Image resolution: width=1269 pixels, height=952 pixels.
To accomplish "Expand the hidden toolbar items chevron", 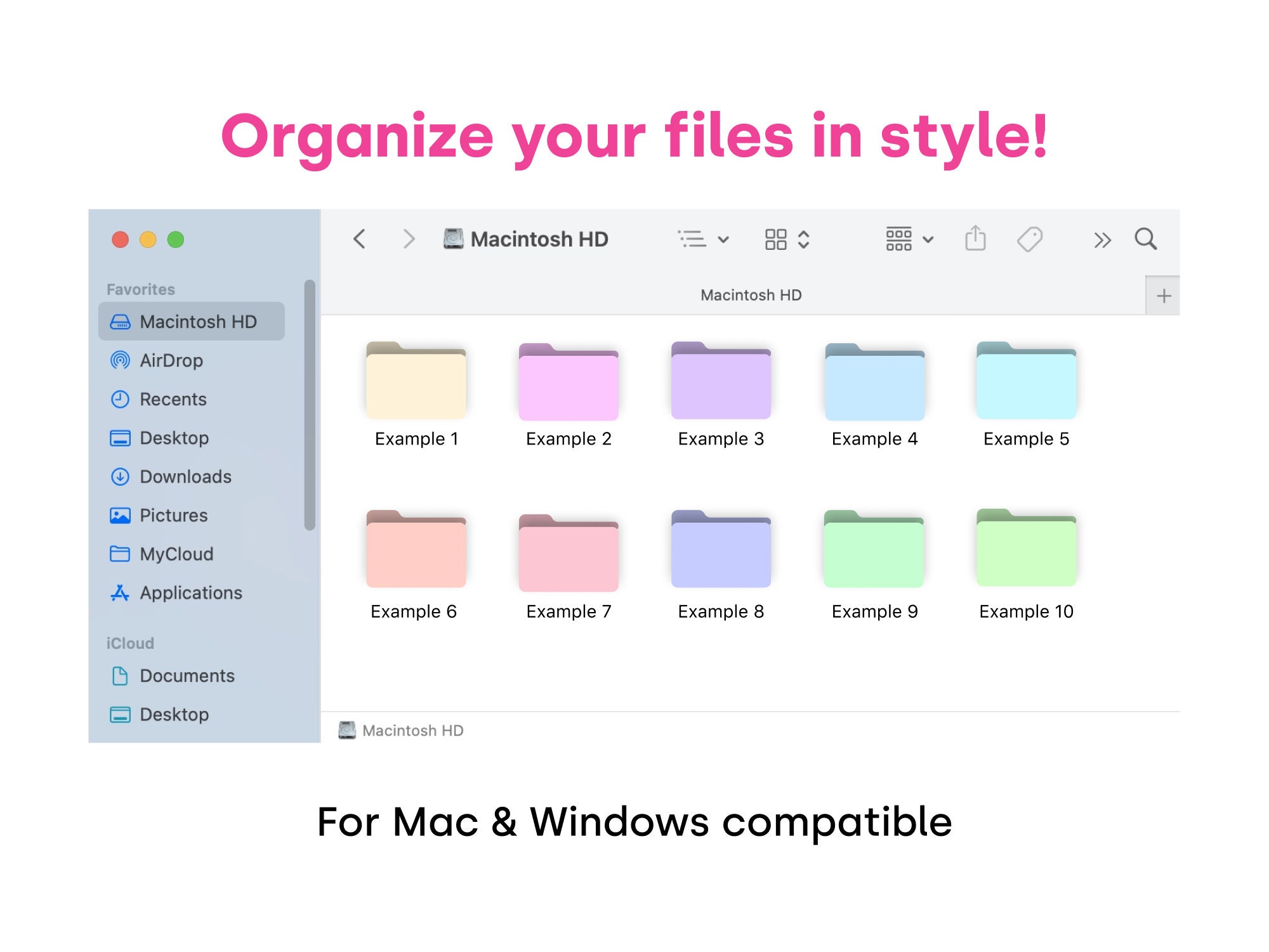I will tap(1102, 239).
